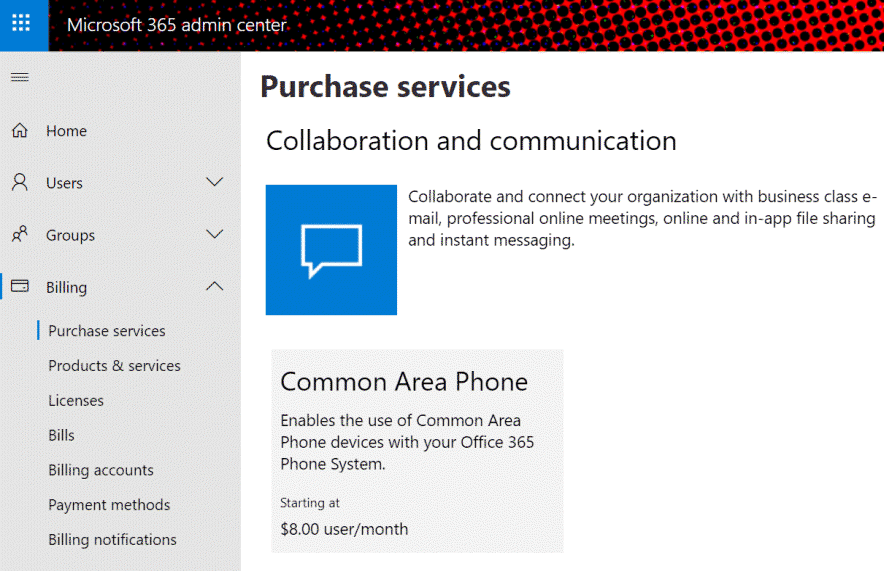Collapse the navigation hamburger menu
884x571 pixels.
(x=20, y=77)
